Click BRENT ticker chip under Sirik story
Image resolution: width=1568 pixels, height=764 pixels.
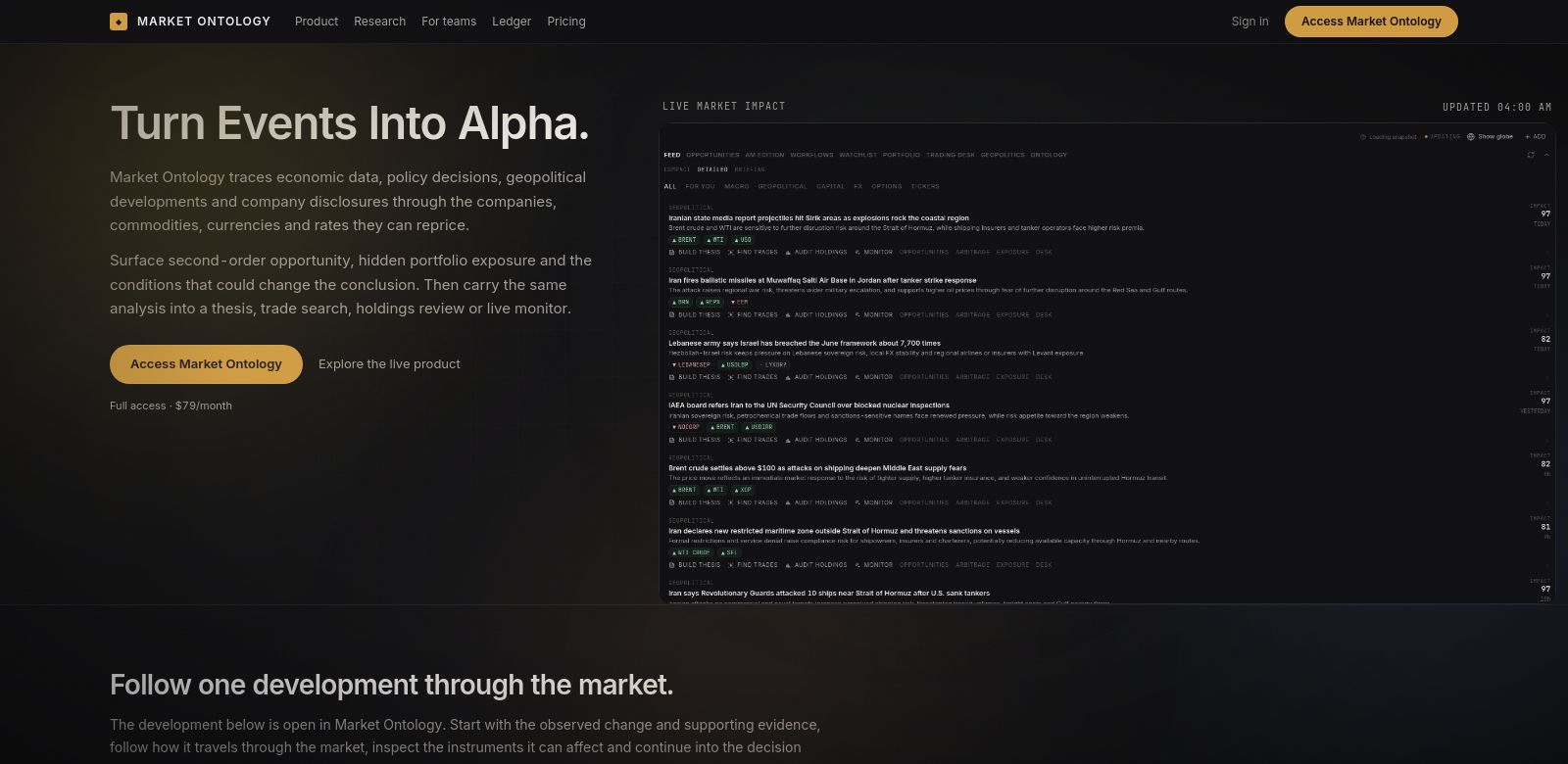(684, 240)
